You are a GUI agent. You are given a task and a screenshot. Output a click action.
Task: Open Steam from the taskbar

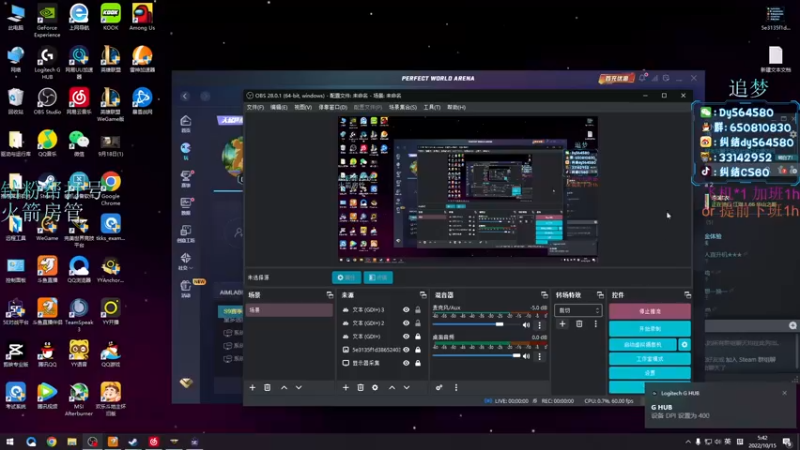coord(133,441)
